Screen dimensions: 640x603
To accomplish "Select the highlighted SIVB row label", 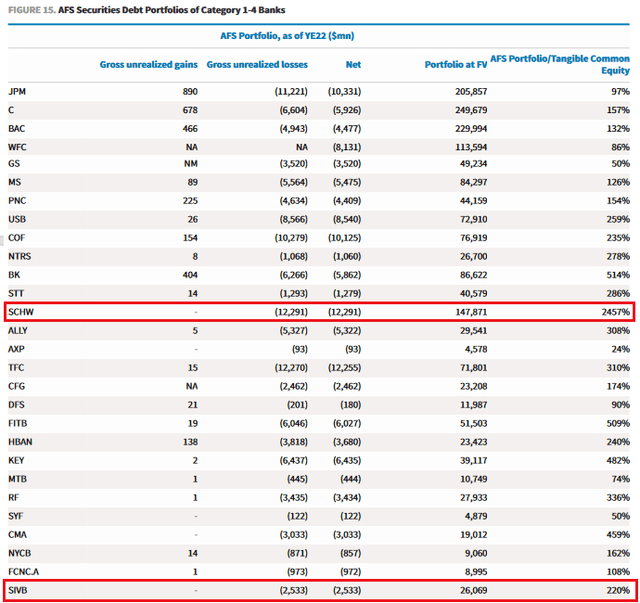I will click(20, 590).
